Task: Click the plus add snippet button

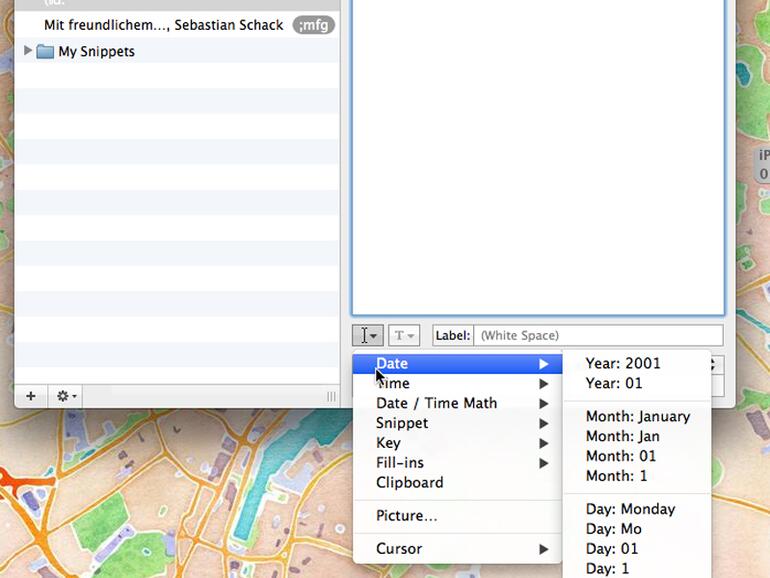Action: [31, 396]
